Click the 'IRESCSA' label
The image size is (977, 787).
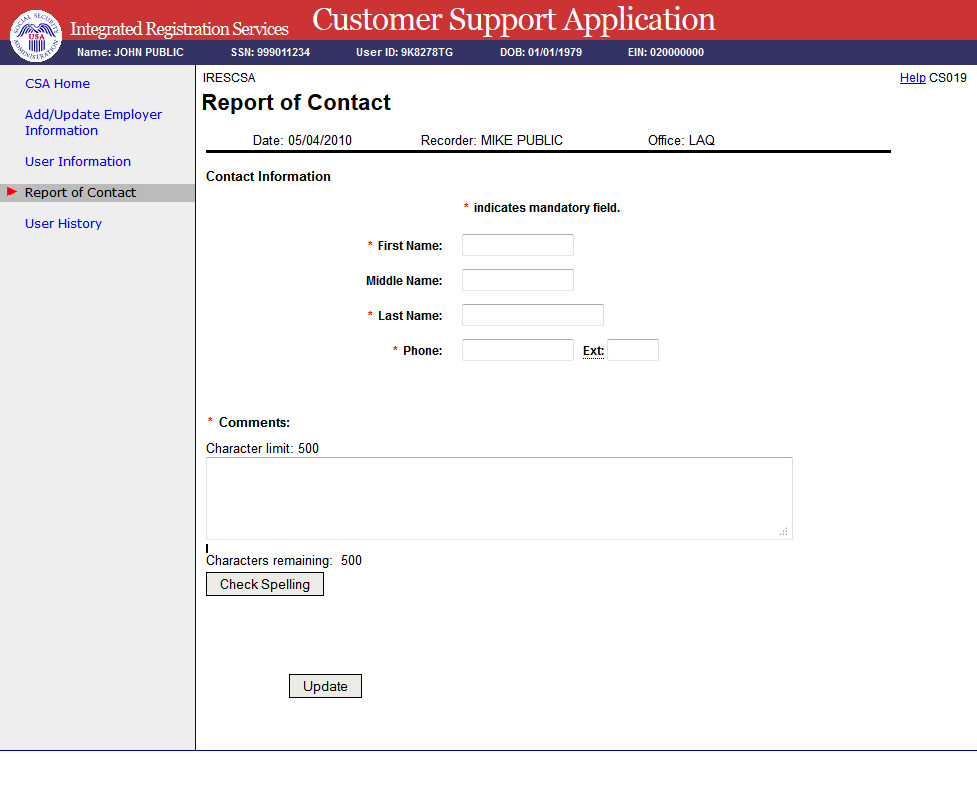click(x=229, y=78)
